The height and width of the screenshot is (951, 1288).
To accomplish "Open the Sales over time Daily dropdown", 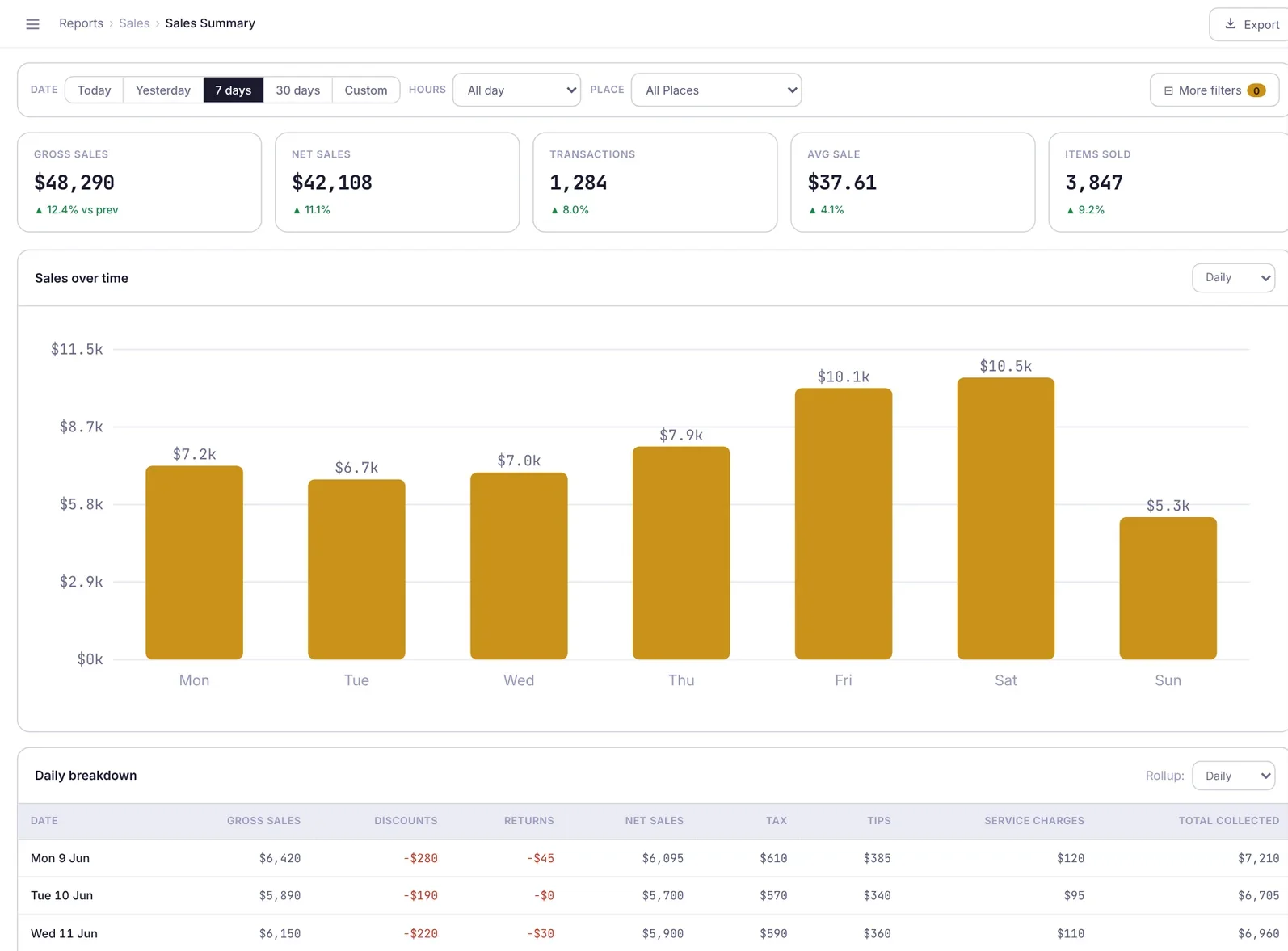I will pos(1234,278).
